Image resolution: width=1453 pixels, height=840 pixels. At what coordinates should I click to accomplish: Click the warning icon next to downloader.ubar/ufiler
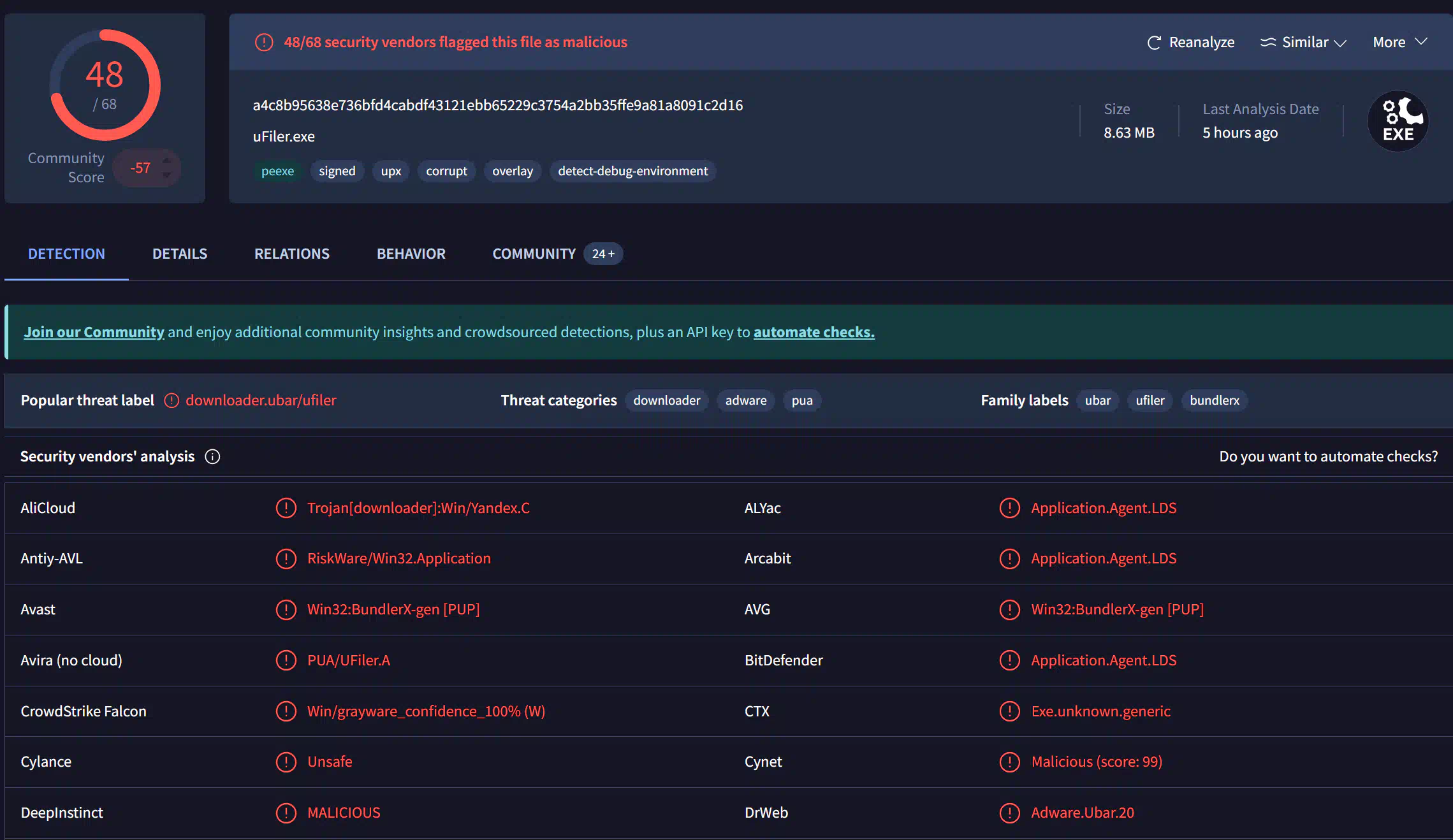tap(172, 400)
